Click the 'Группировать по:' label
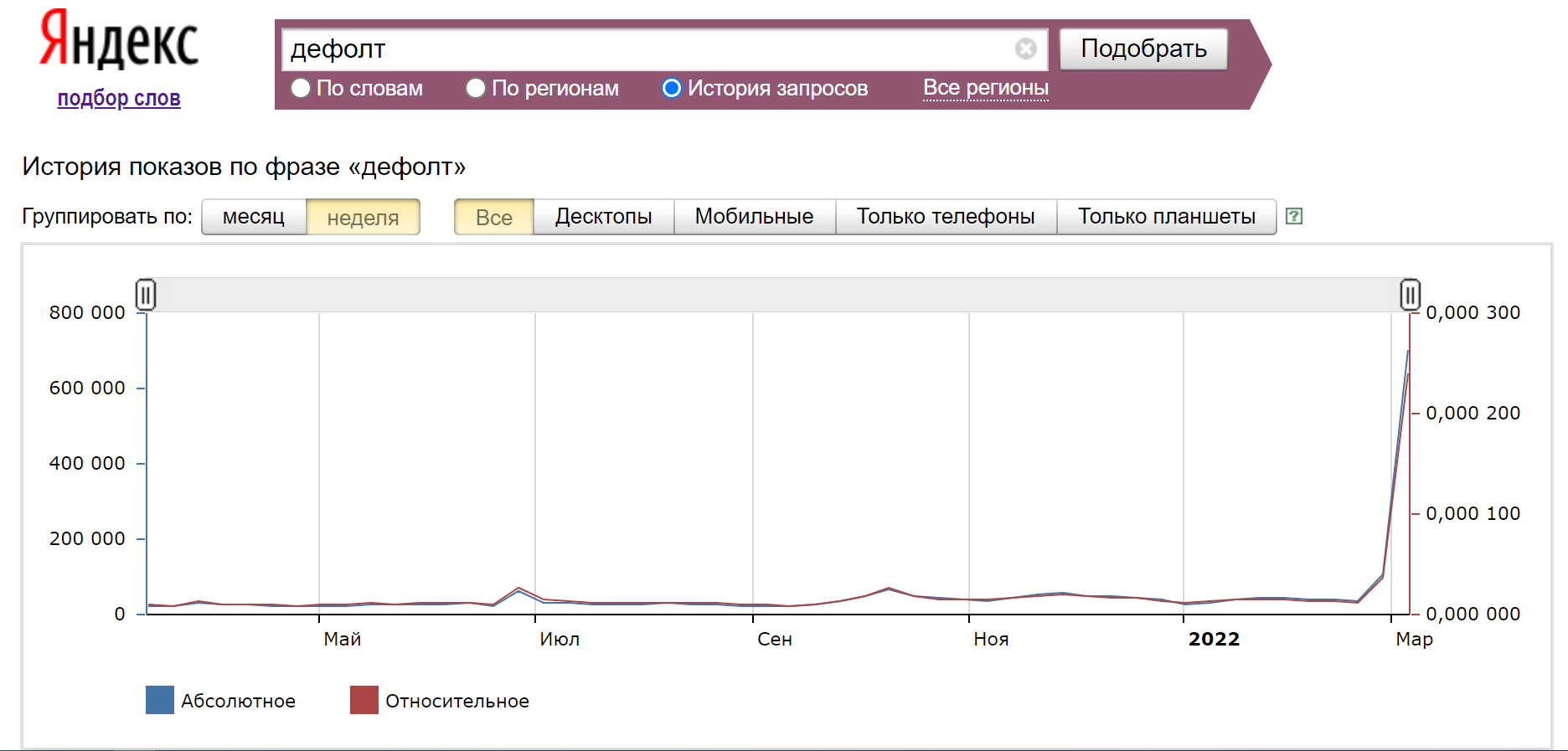1568x751 pixels. point(107,217)
